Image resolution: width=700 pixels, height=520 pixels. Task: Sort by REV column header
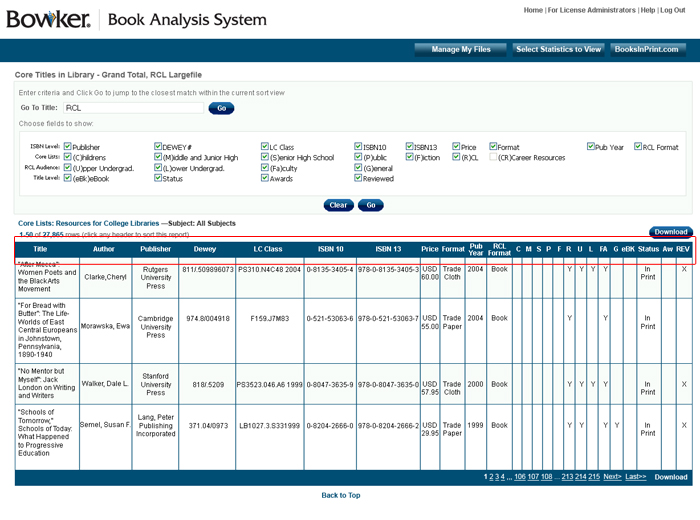pyautogui.click(x=683, y=249)
